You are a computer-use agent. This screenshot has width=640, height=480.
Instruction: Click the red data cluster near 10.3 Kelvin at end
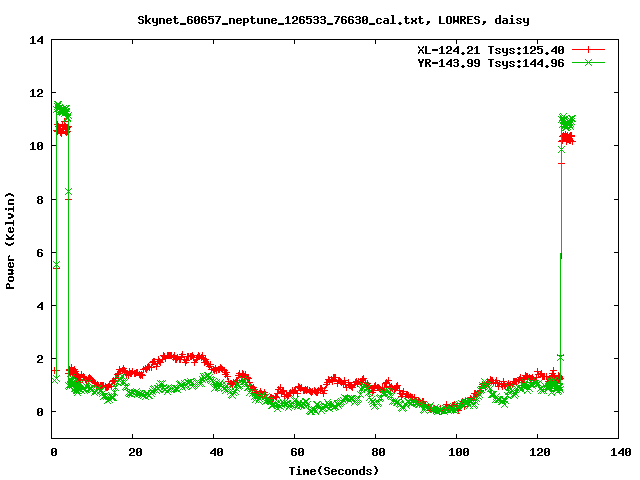click(567, 138)
